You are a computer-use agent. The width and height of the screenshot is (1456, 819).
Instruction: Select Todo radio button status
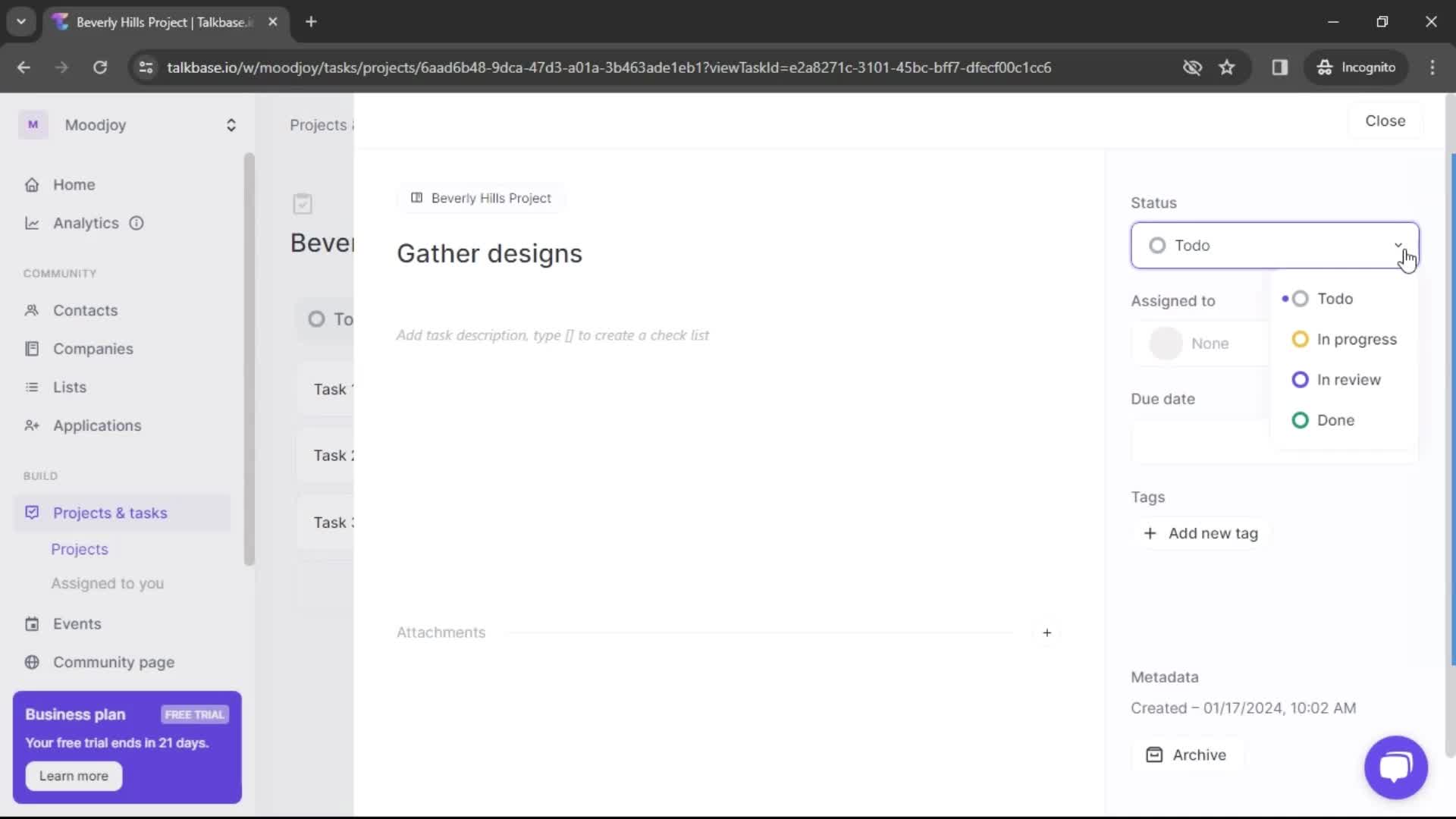point(1299,298)
